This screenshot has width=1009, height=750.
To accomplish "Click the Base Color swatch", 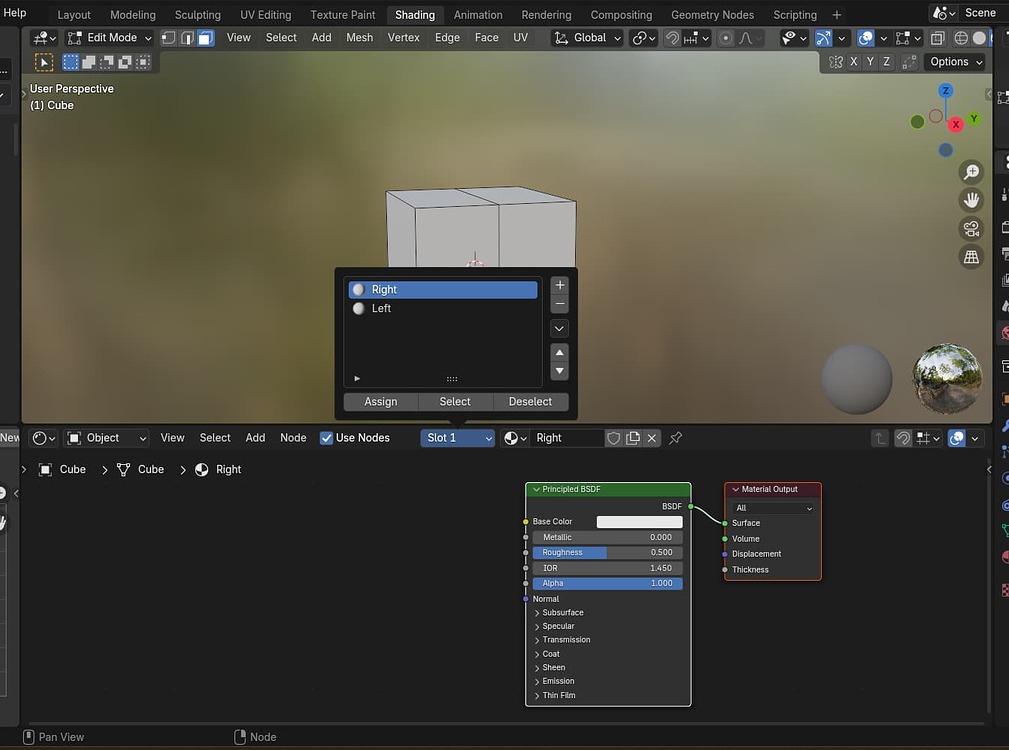I will (x=639, y=521).
